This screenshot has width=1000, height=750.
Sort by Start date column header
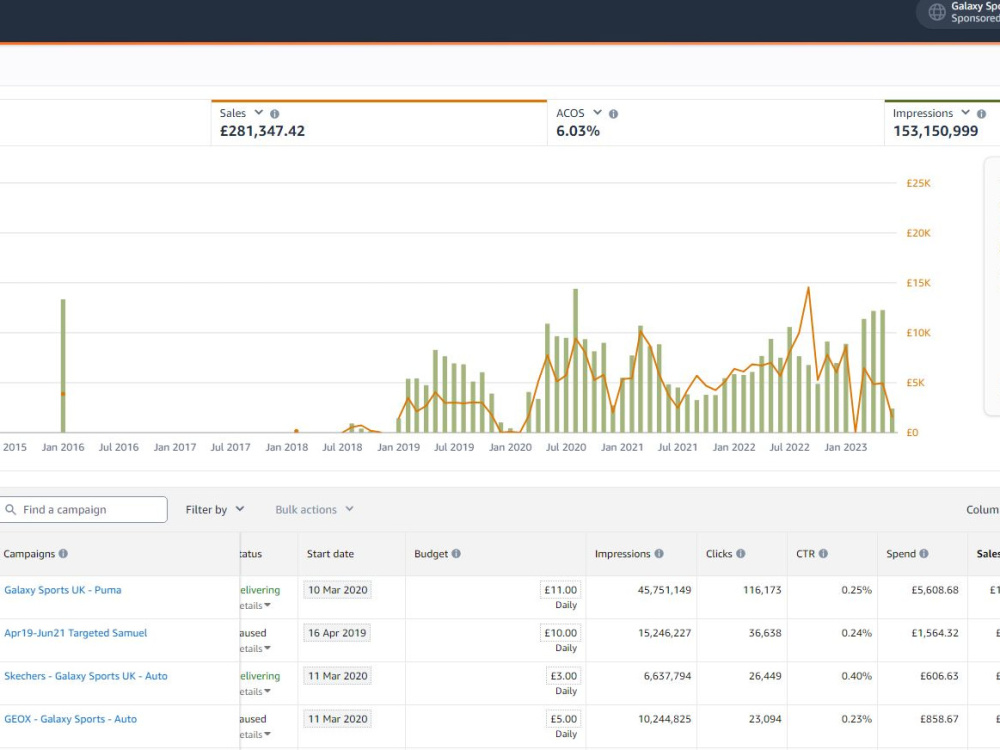330,554
